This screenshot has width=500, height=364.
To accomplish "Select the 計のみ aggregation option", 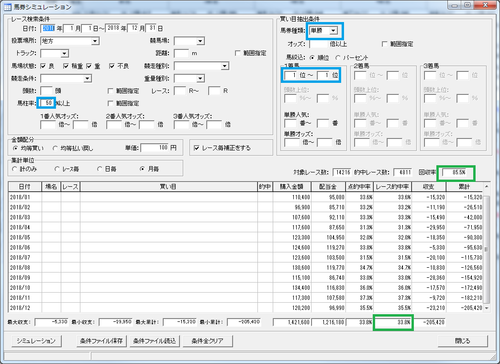I will (14, 169).
